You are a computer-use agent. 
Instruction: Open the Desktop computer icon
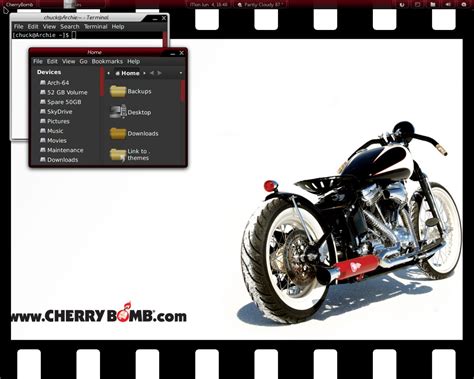point(118,112)
